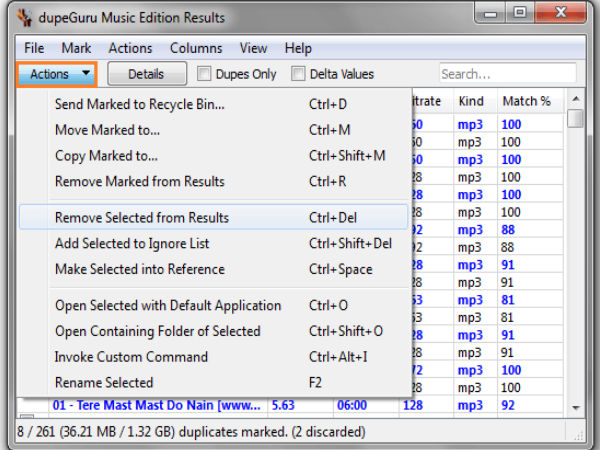Click the status bar duplicates marked text
This screenshot has width=600, height=450.
tap(191, 432)
